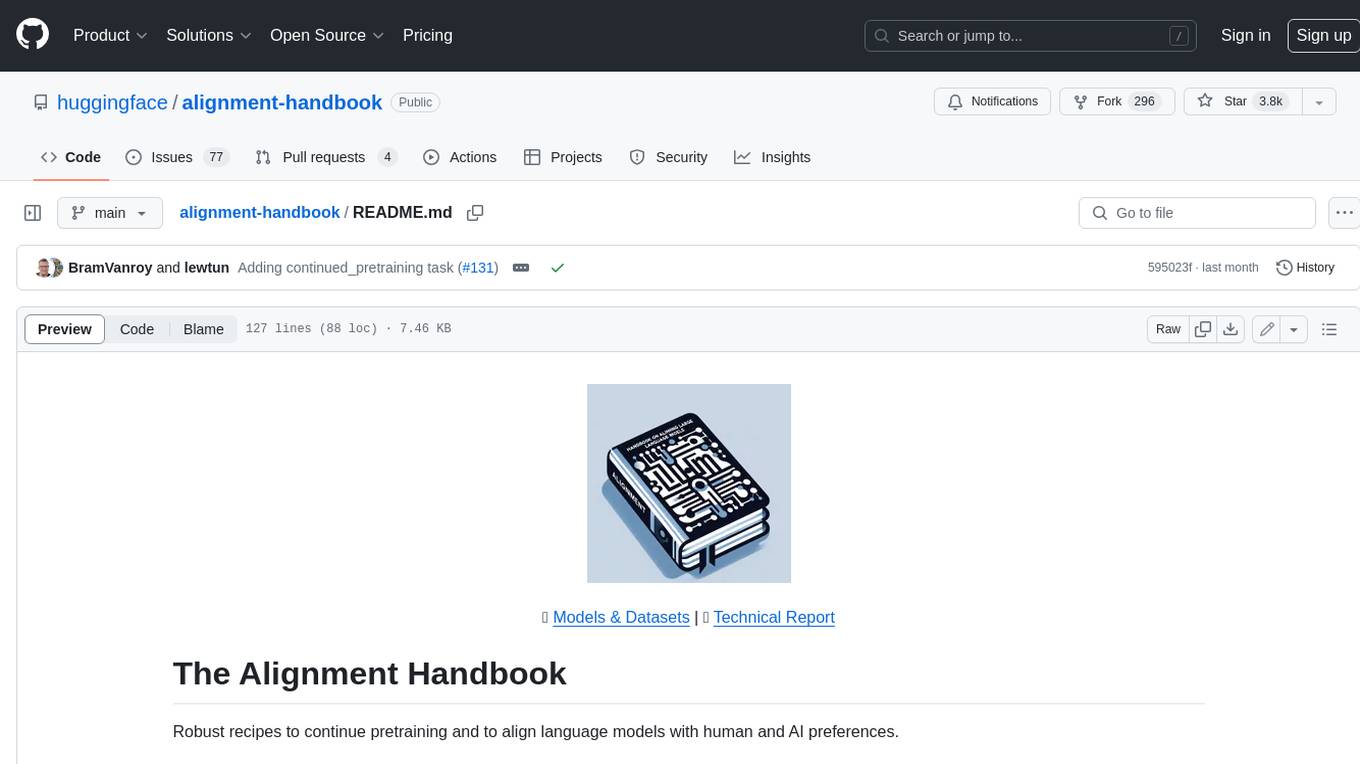This screenshot has height=764, width=1360.
Task: Click the pencil edit file icon
Action: pos(1267,329)
